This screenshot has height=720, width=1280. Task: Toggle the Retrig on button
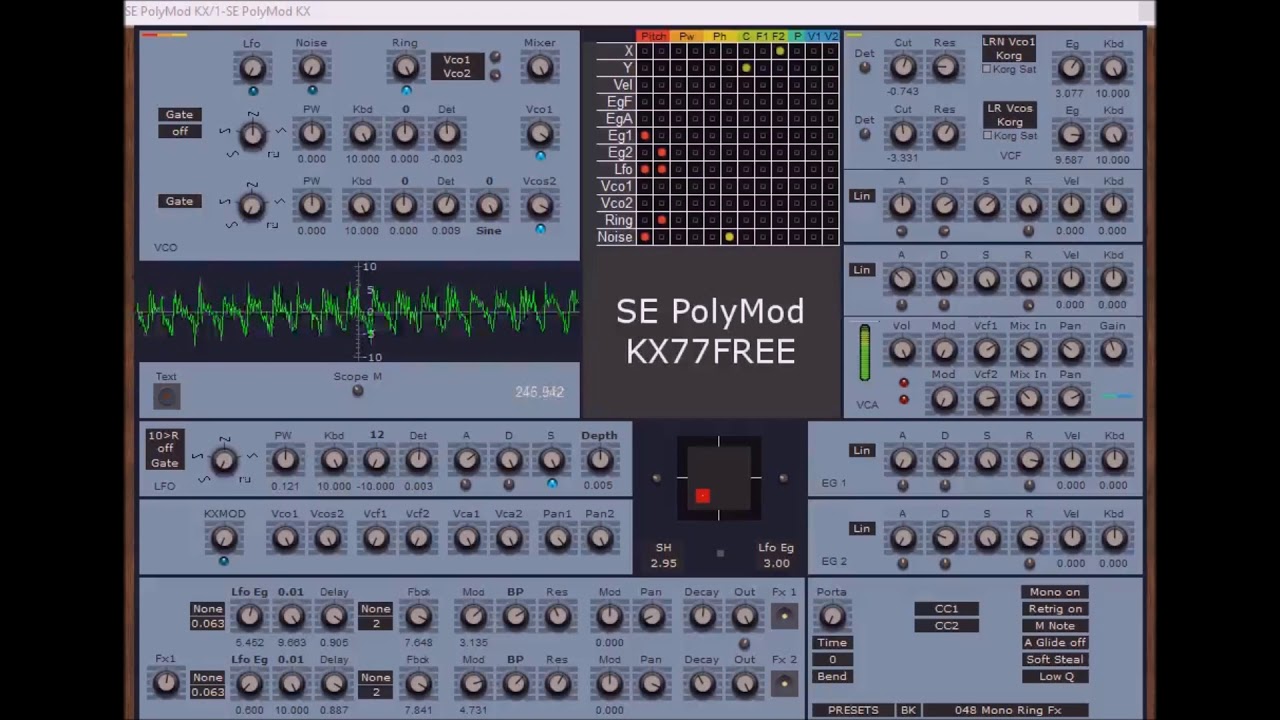[x=1055, y=609]
